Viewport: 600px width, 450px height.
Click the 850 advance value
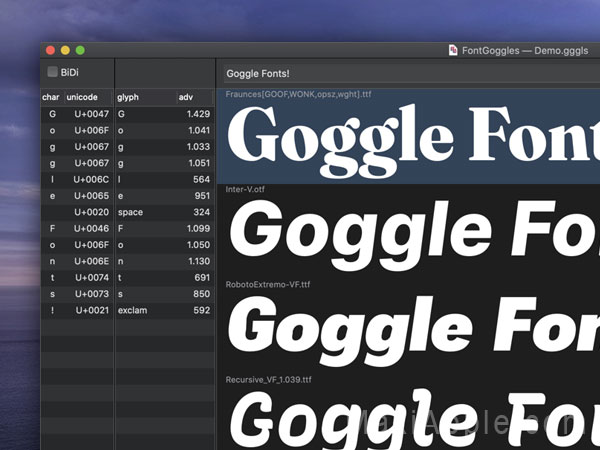click(202, 294)
